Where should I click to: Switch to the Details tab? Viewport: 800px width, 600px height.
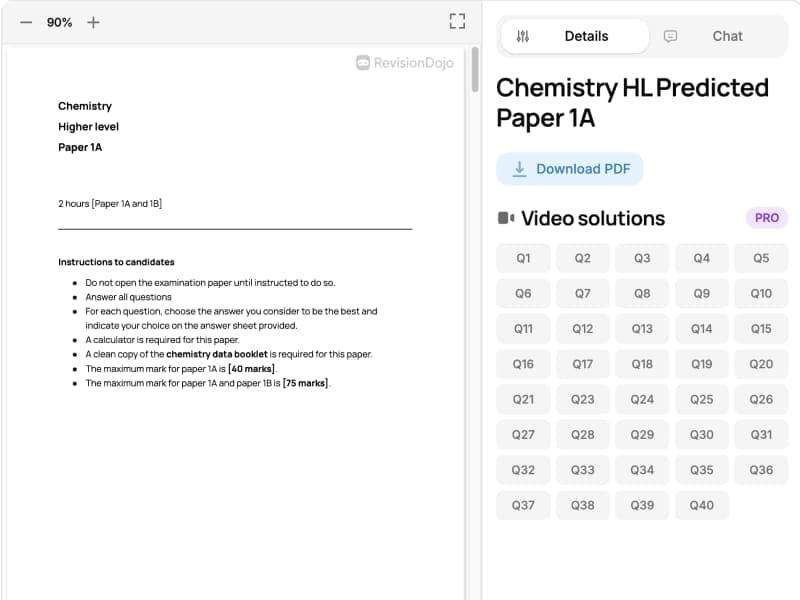586,36
